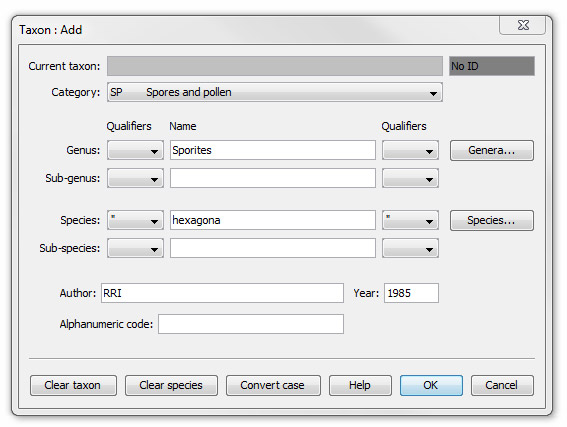Viewport: 567px width, 427px height.
Task: Open the Category dropdown showing Spores and pollen
Action: coord(274,92)
